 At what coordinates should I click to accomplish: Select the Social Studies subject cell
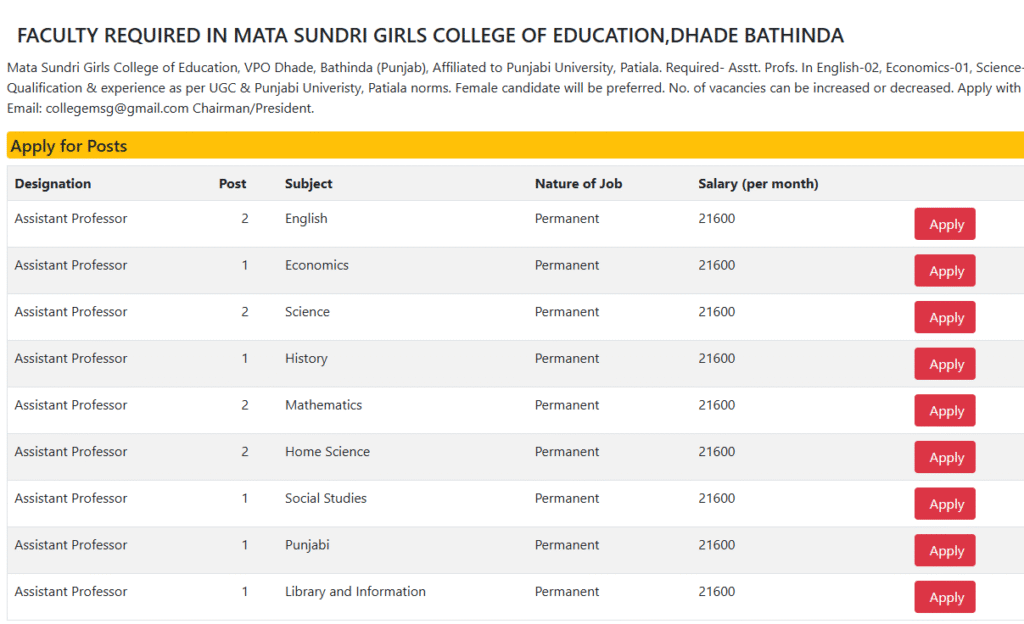(325, 499)
